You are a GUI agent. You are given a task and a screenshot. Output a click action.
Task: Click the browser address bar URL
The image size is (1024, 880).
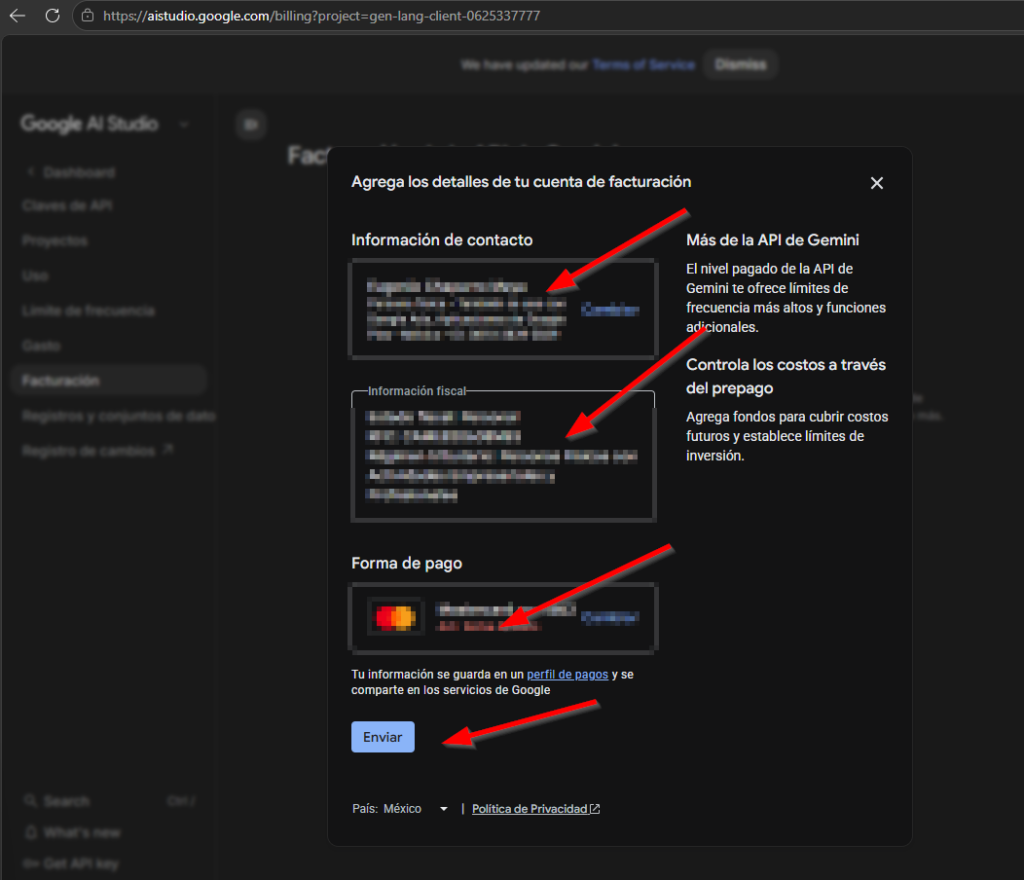point(321,16)
